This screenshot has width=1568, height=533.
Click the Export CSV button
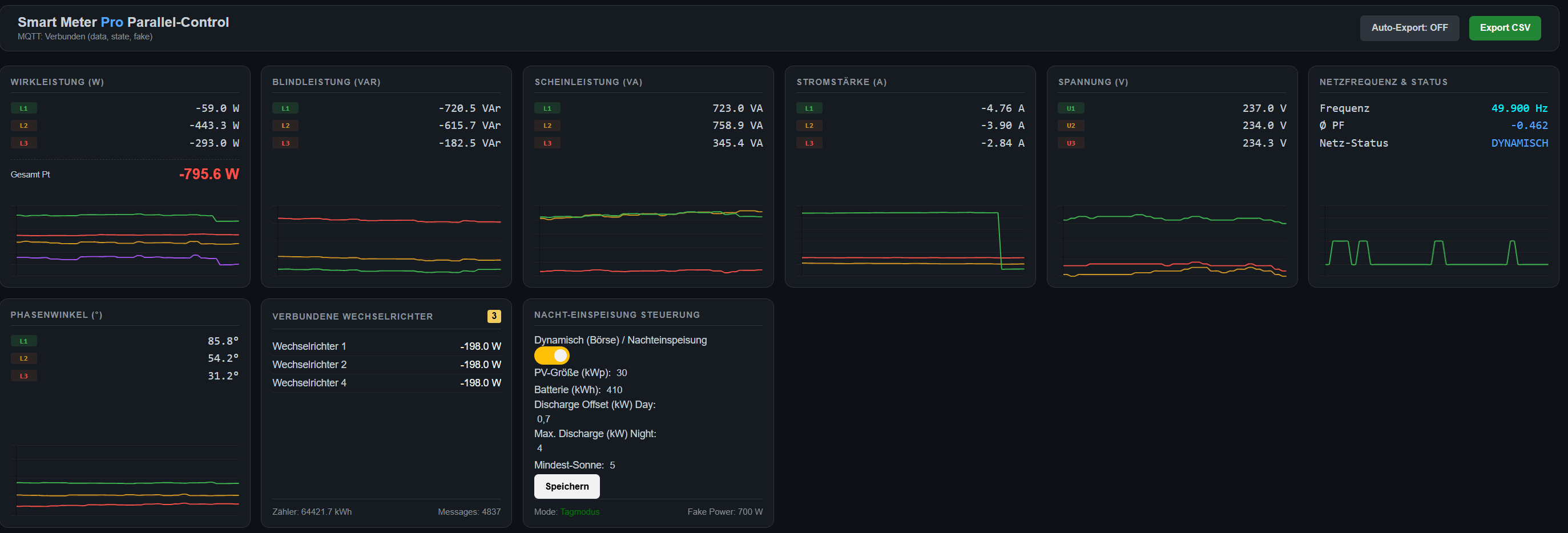[1505, 28]
